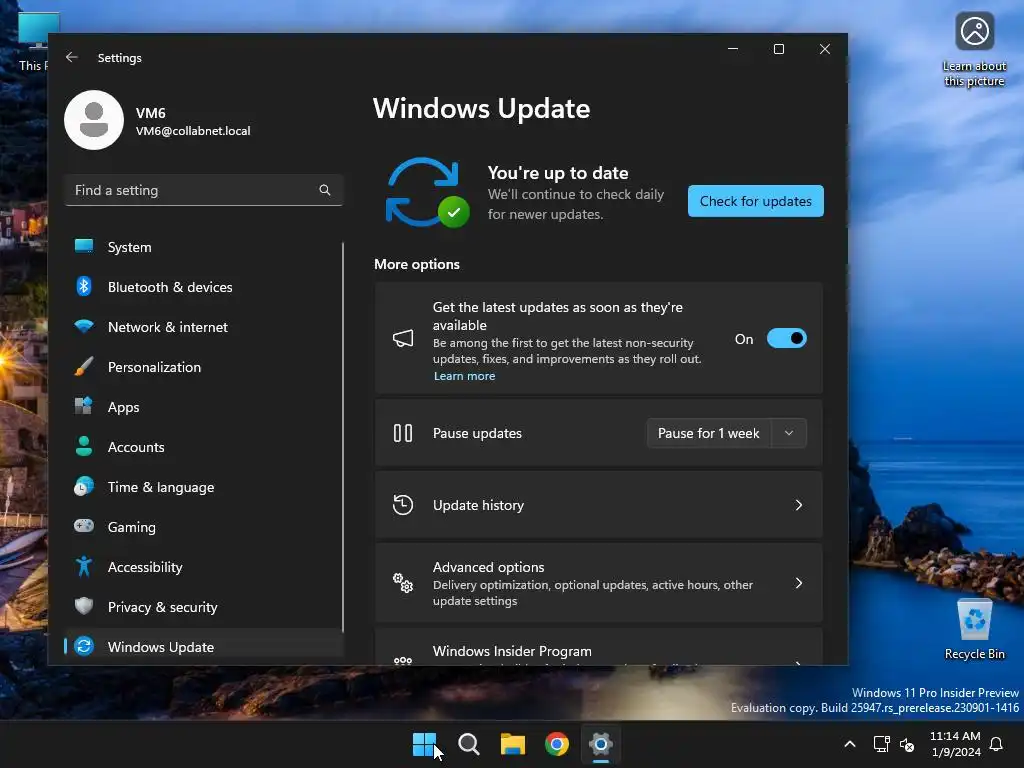
Task: Click the muted volume tray icon
Action: point(906,744)
